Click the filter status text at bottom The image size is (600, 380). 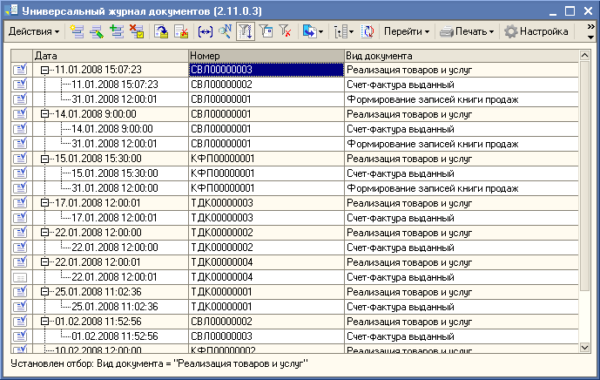[x=160, y=364]
